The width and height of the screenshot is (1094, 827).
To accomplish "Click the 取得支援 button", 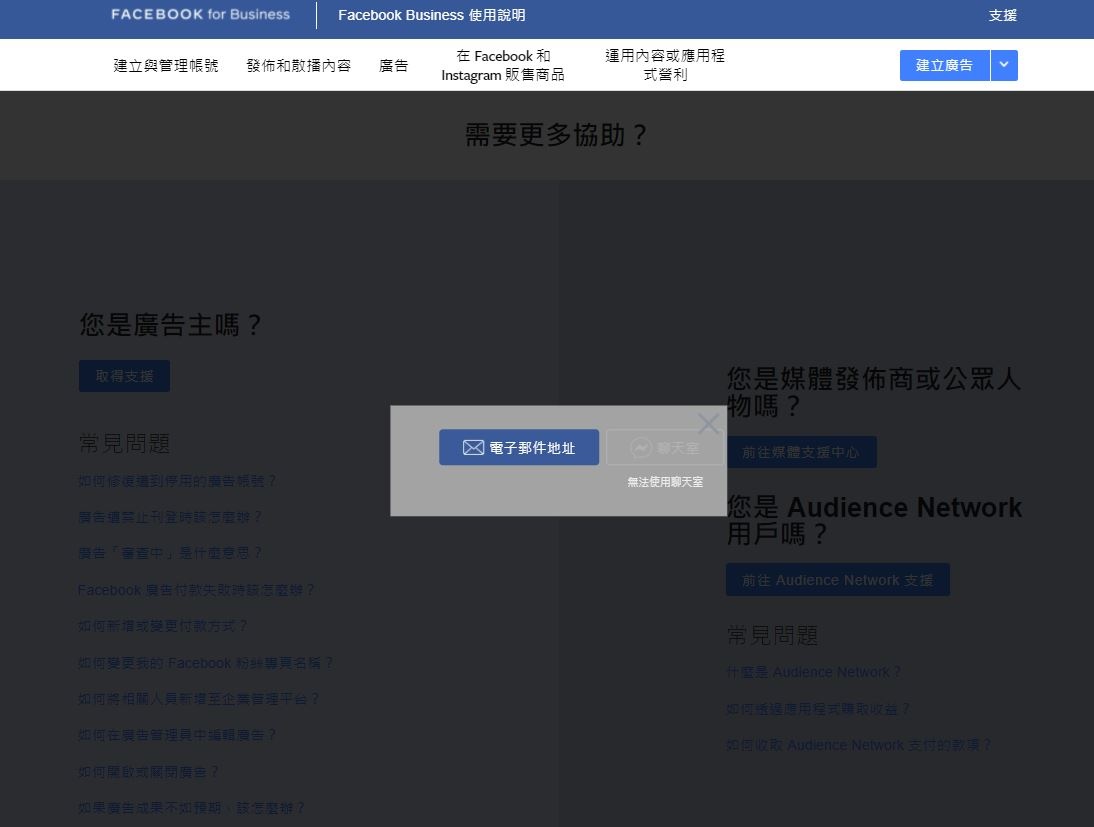I will (x=124, y=376).
